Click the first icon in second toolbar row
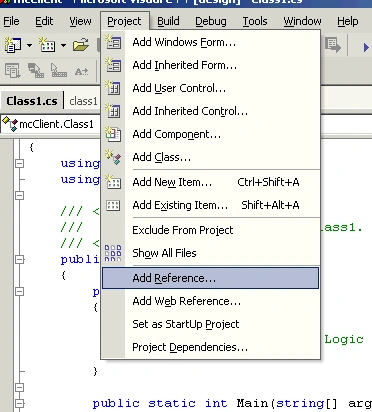Screen dimensions: 372x412 pyautogui.click(x=13, y=71)
